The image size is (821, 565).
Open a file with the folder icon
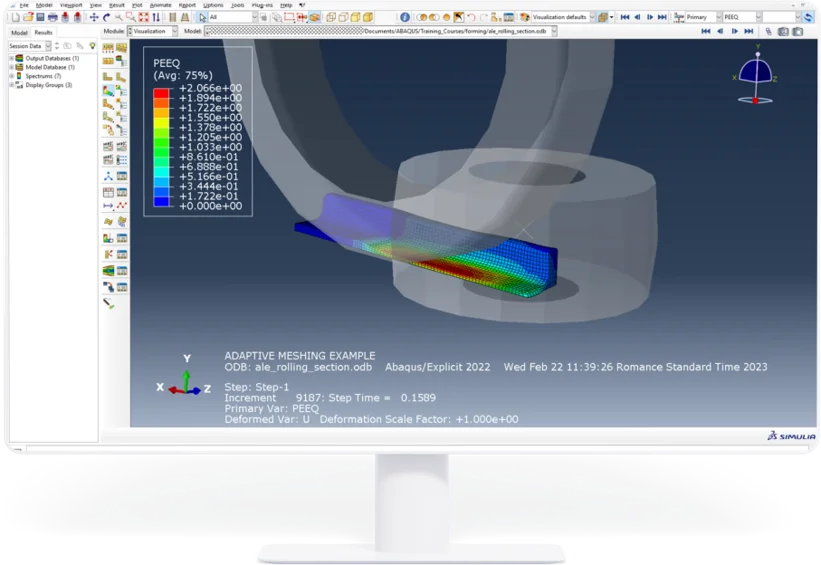point(28,17)
